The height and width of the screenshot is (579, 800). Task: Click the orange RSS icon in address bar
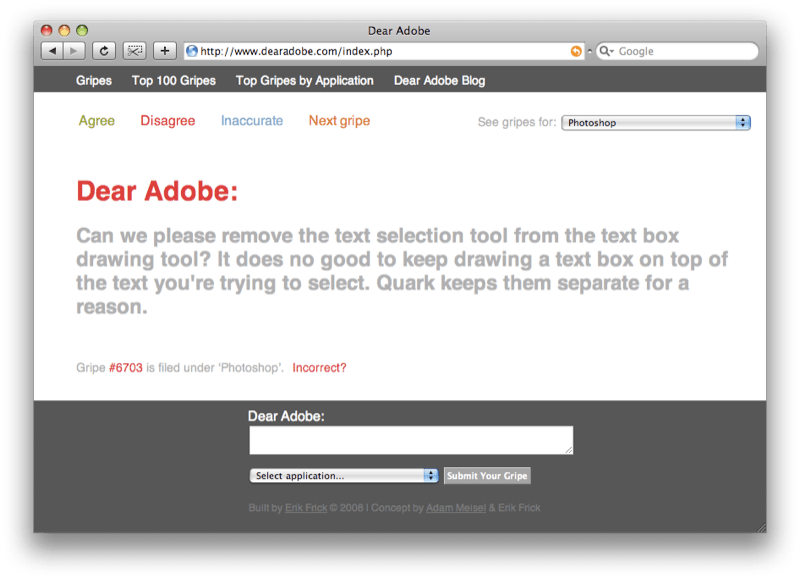coord(576,51)
